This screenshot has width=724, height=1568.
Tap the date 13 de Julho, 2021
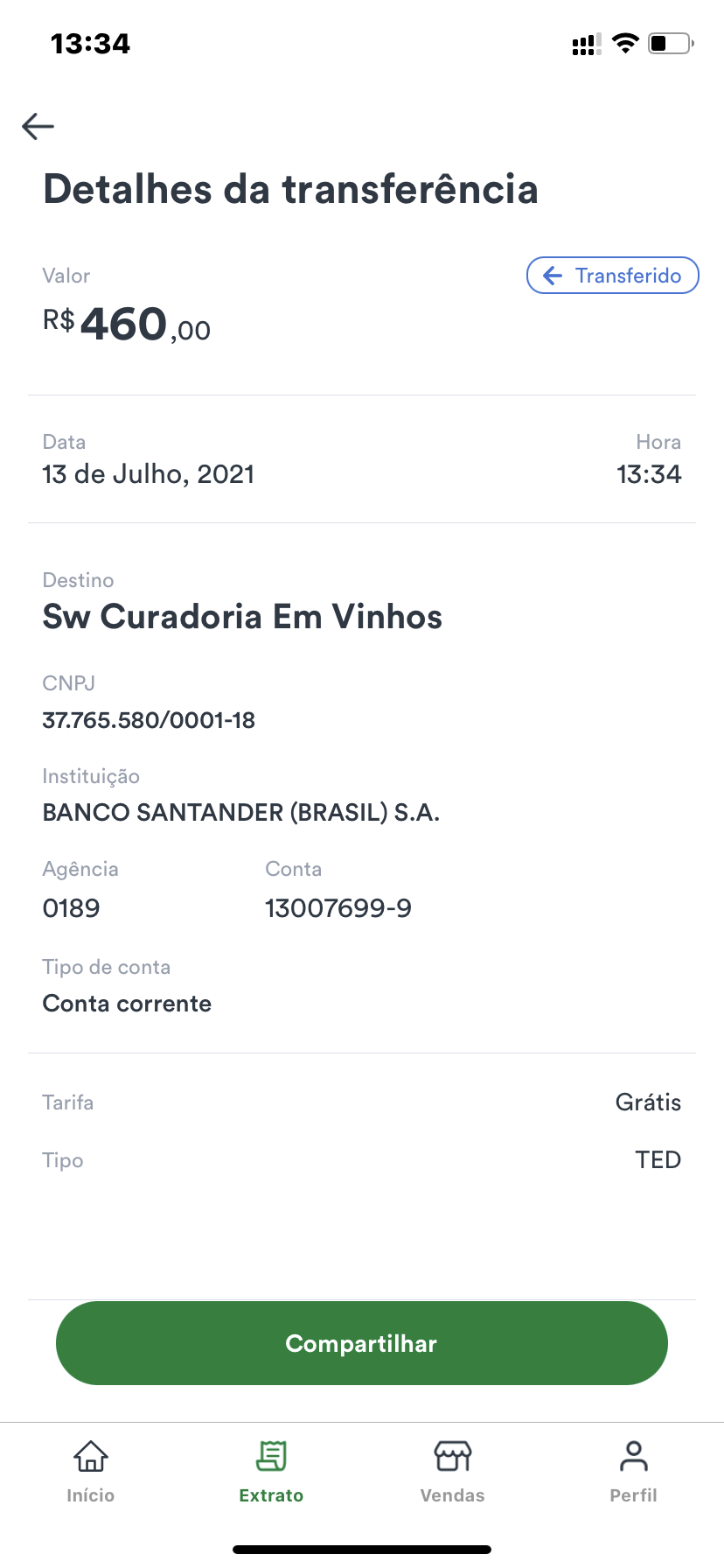(x=149, y=474)
